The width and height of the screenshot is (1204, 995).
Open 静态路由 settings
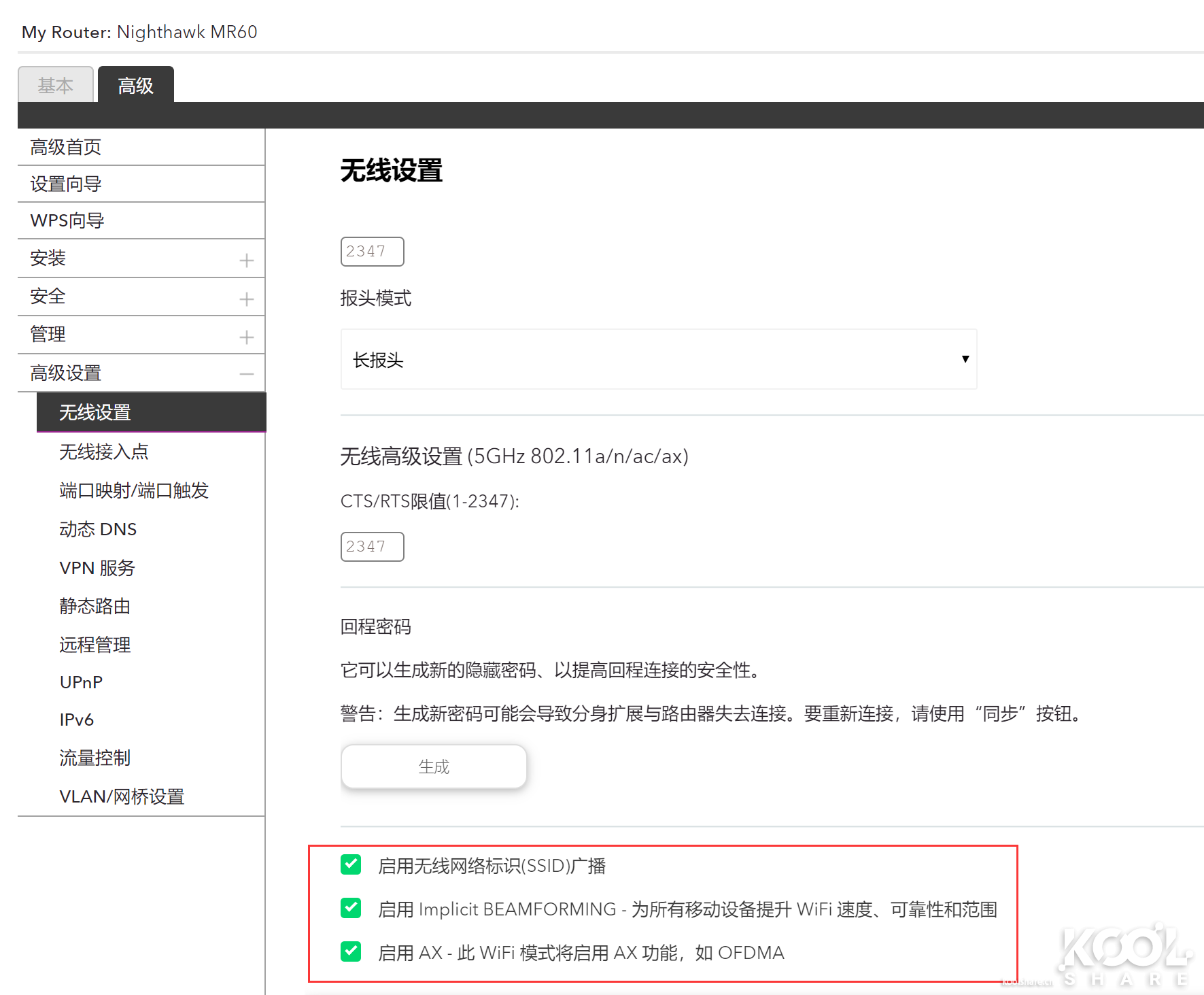pos(94,606)
